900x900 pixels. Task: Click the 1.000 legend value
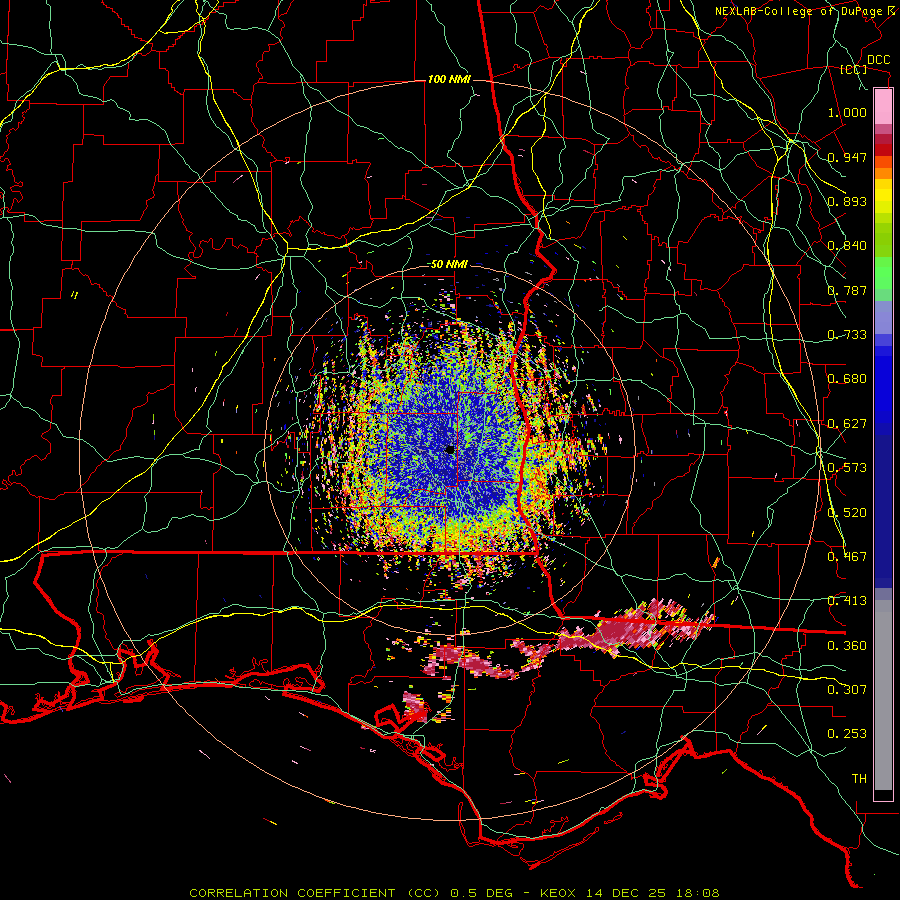[847, 112]
